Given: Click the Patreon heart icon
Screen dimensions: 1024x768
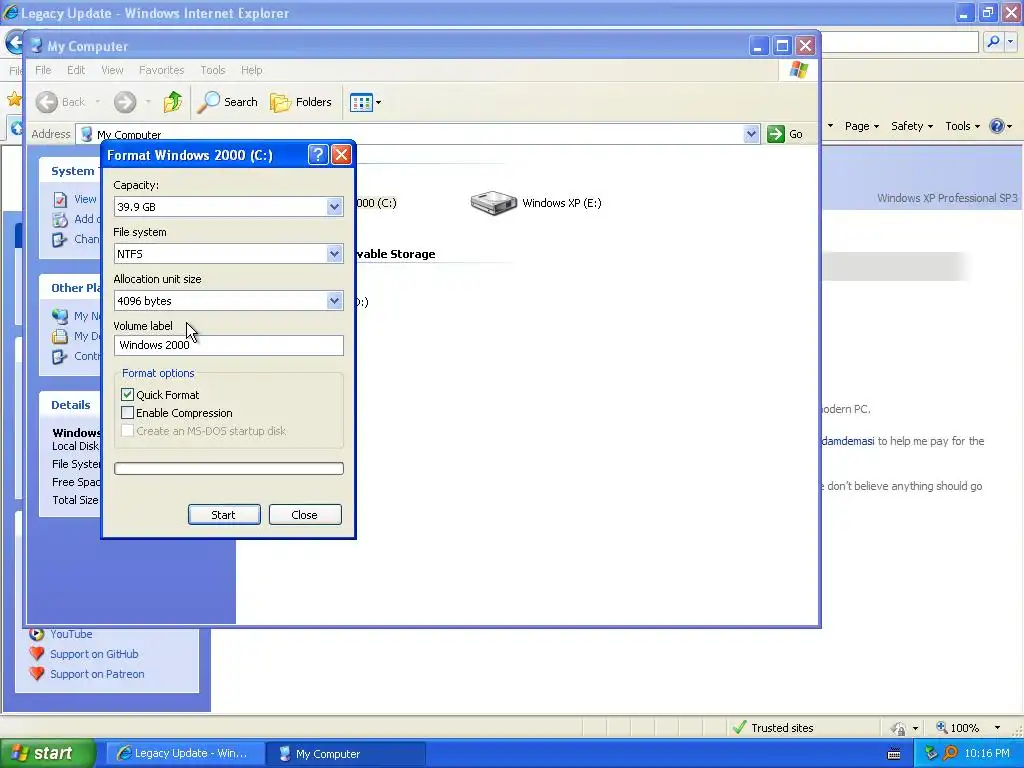Looking at the screenshot, I should coord(37,673).
